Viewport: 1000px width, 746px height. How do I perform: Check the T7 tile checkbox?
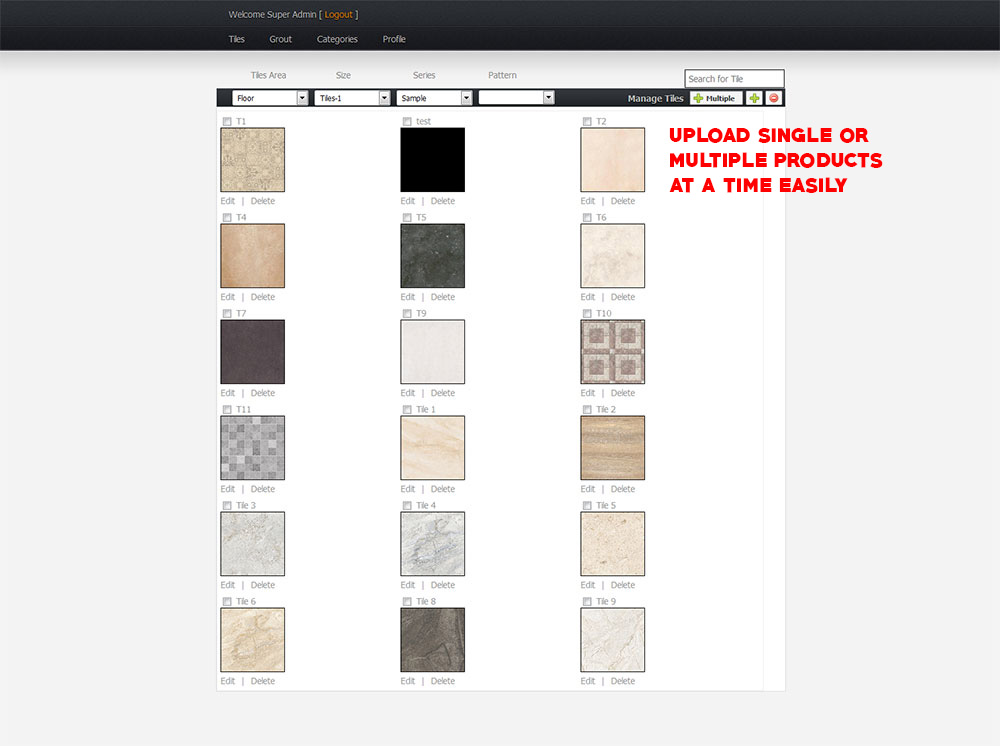[227, 314]
